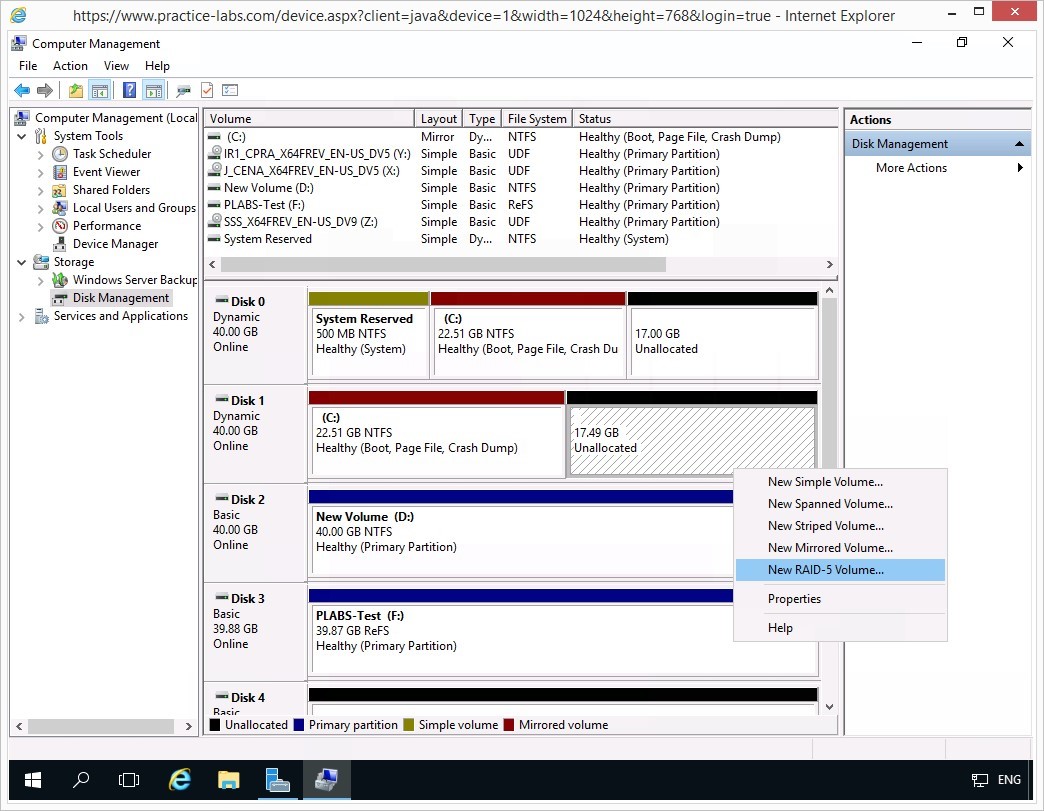The height and width of the screenshot is (811, 1044).
Task: Open the Action menu
Action: point(70,66)
